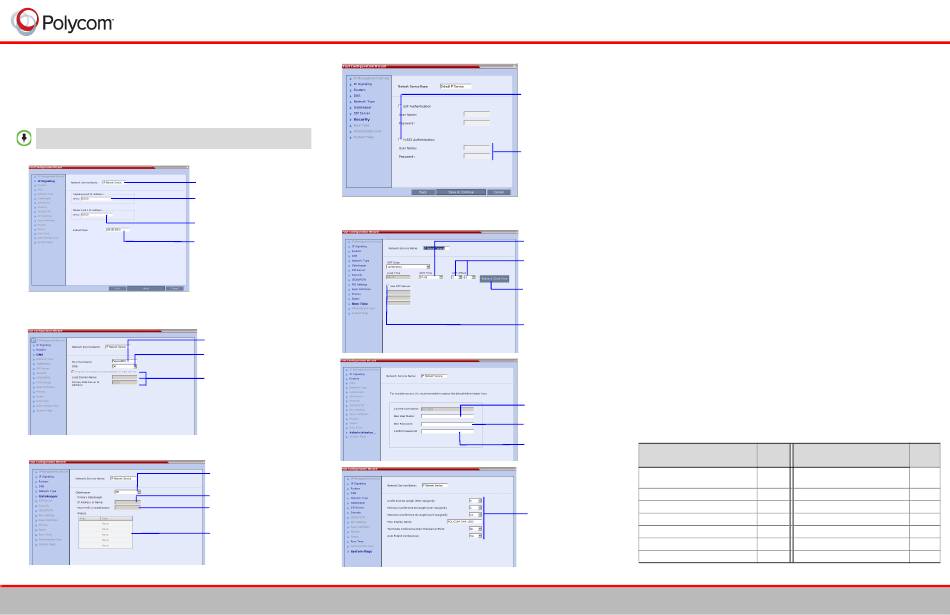This screenshot has height=615, width=950.
Task: Tick the host-name registration checkbox in the DNS wizard
Action: (x=73, y=371)
